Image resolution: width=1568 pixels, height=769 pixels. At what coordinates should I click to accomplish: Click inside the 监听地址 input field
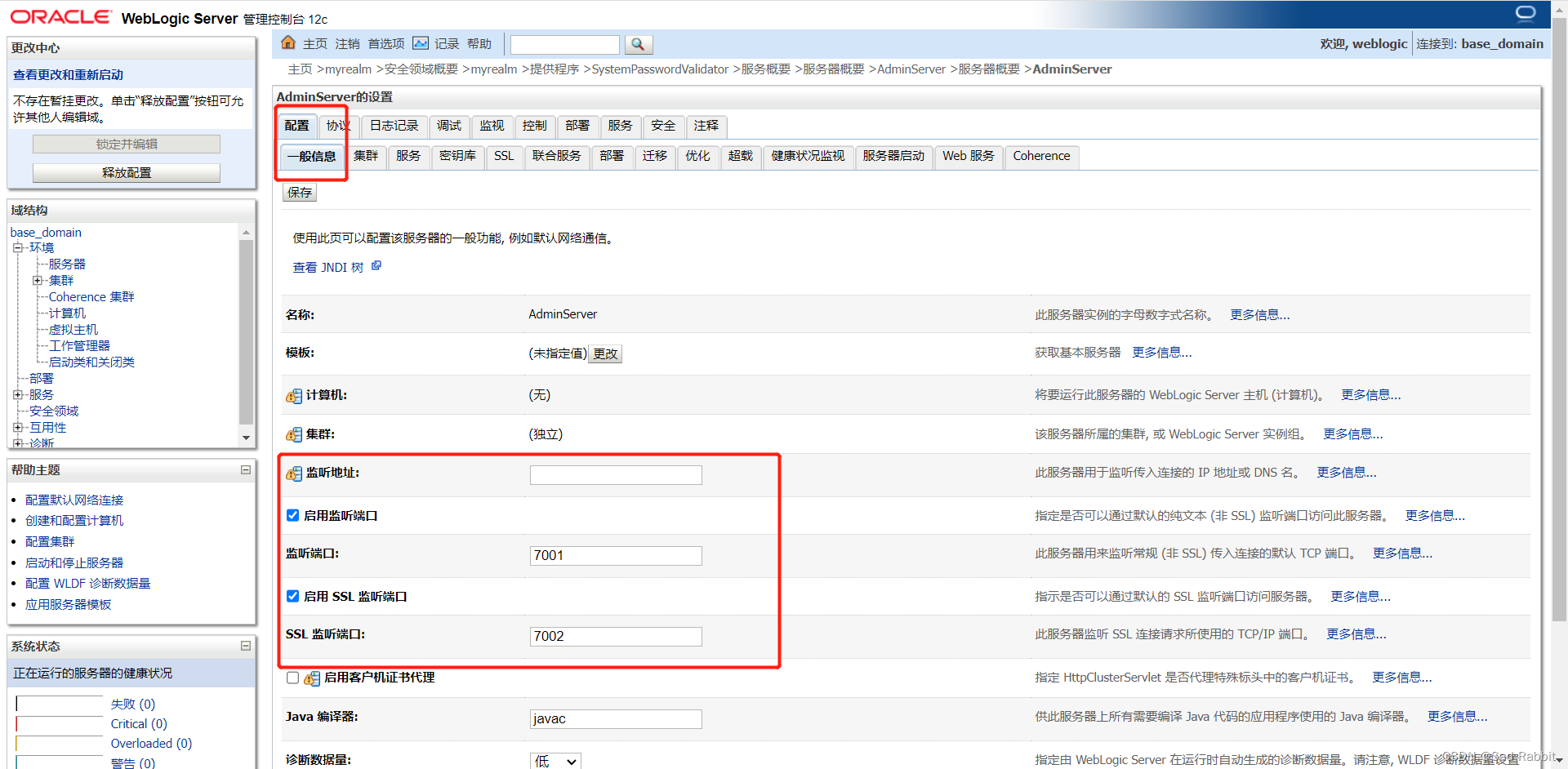(x=616, y=473)
